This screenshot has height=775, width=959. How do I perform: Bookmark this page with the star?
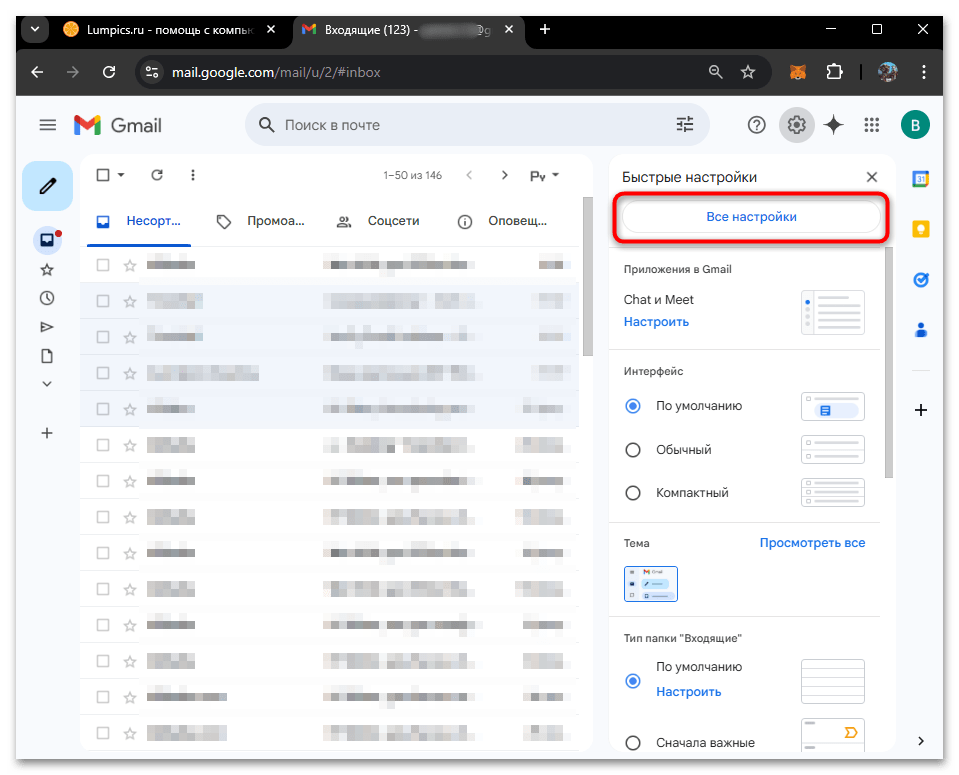747,72
